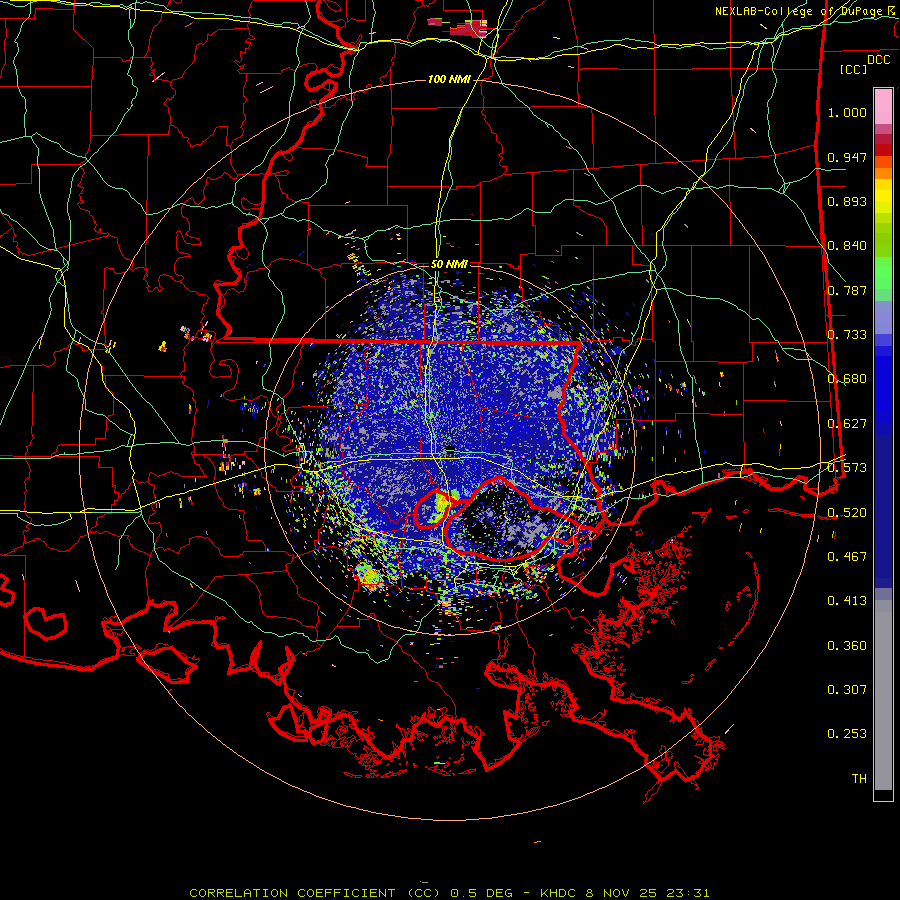Select the 50 NMI range ring label
Screen dimensions: 900x900
click(449, 264)
